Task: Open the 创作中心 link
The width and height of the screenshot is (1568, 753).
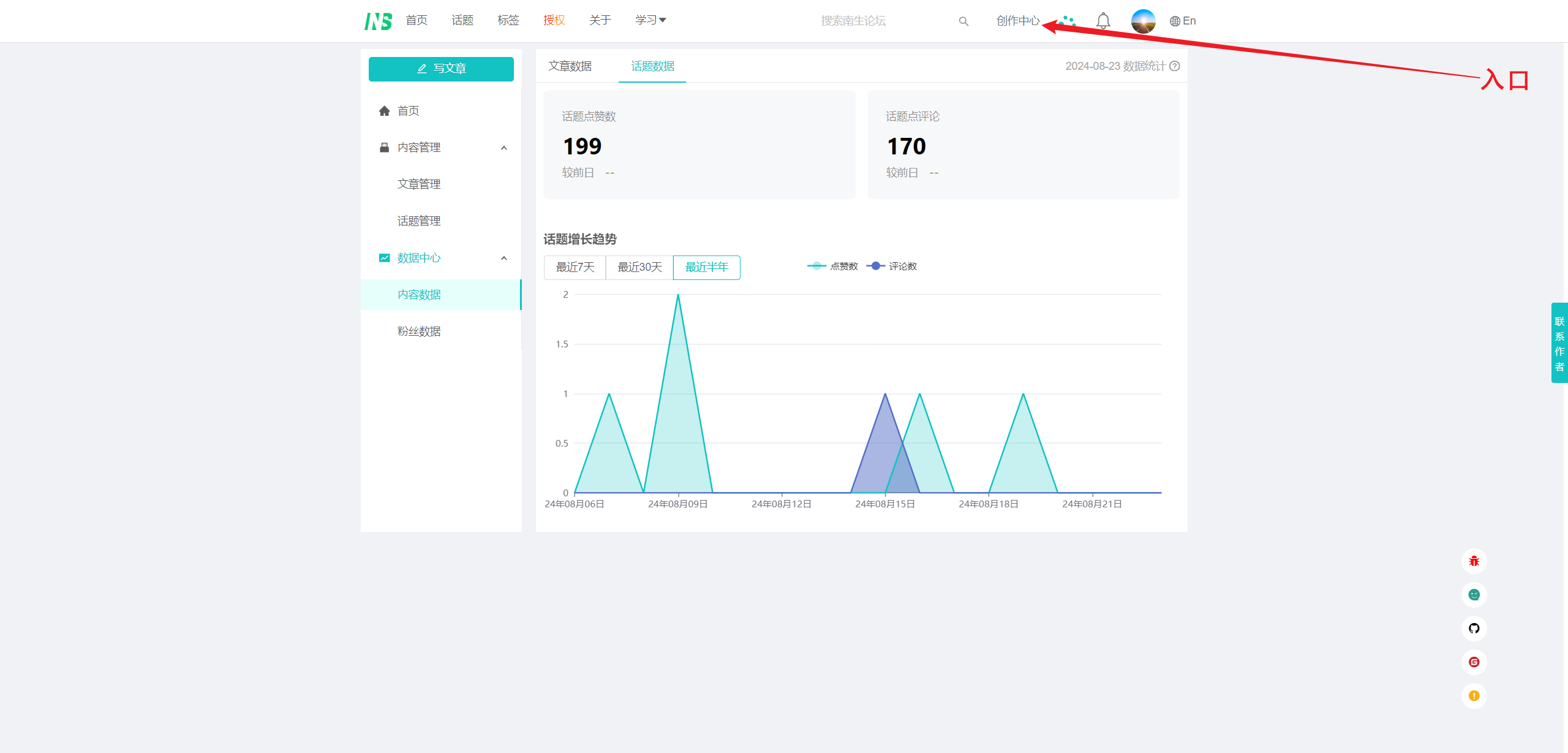Action: [x=1017, y=21]
